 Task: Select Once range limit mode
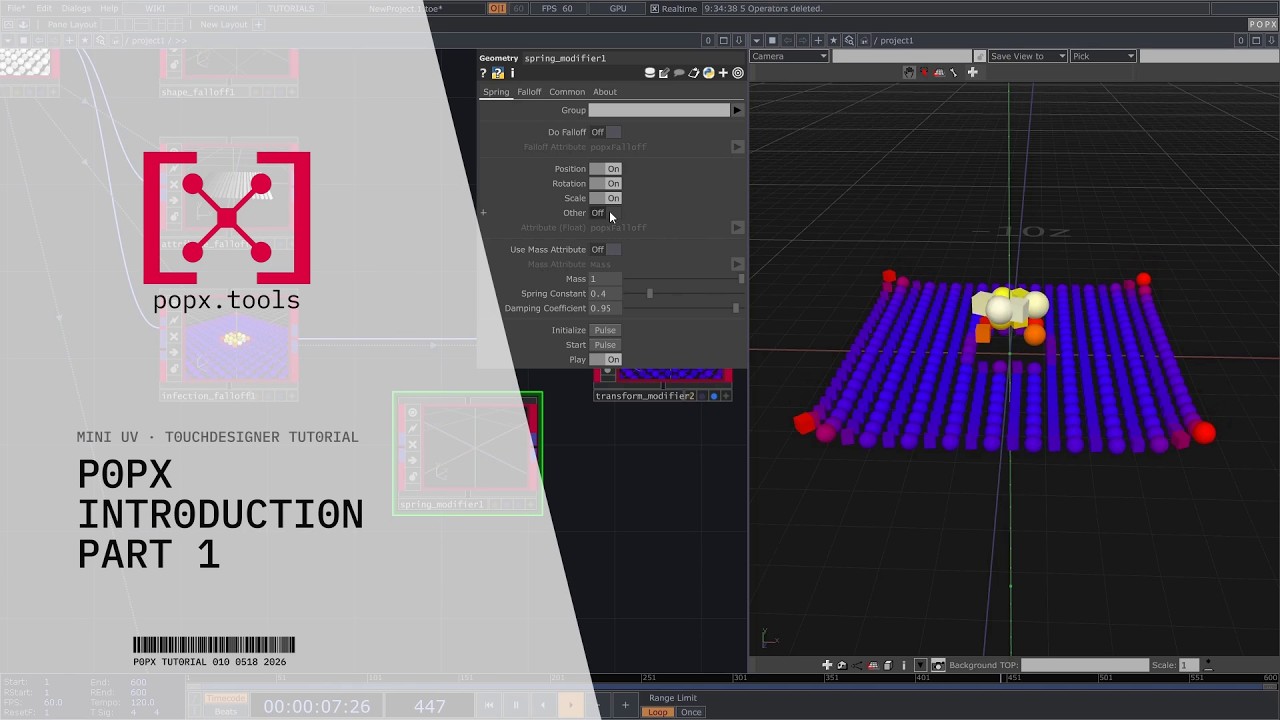pyautogui.click(x=691, y=712)
